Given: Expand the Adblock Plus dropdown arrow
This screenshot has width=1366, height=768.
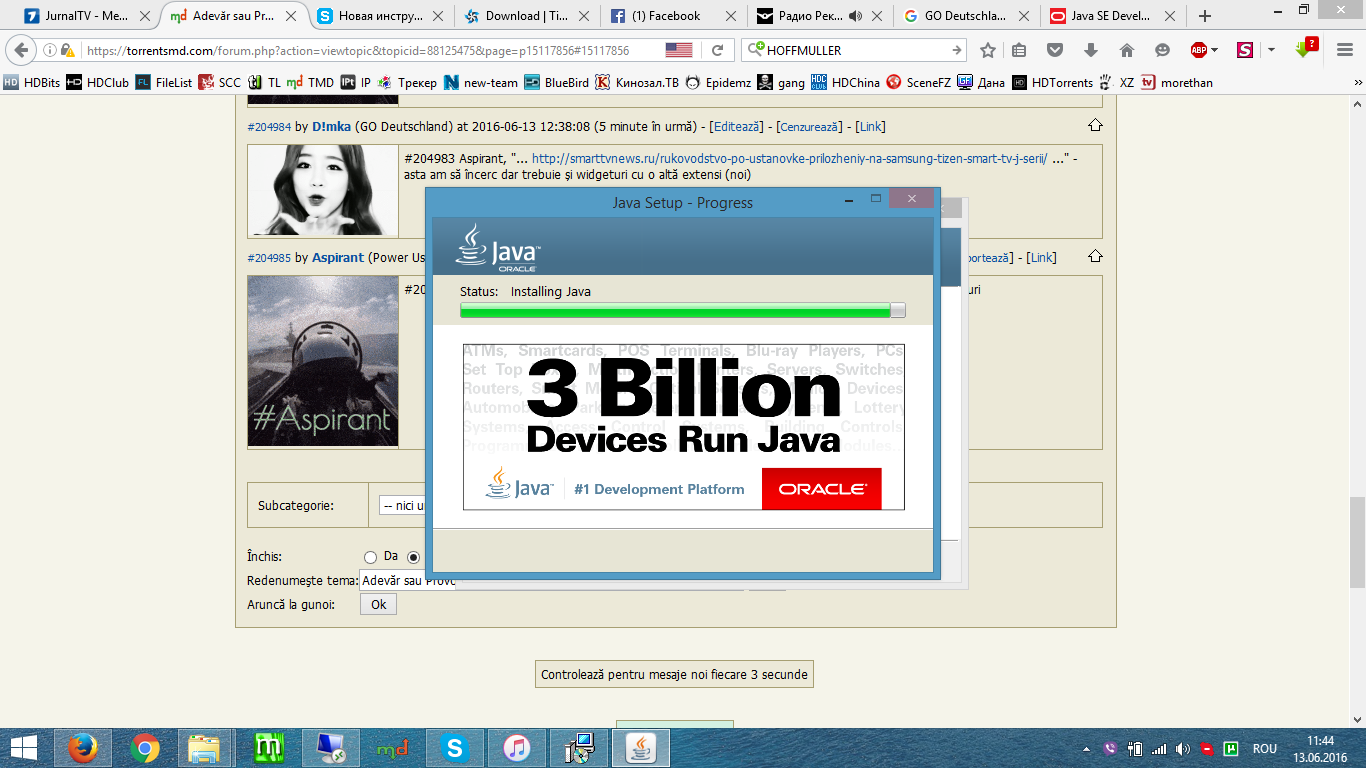Looking at the screenshot, I should [x=1215, y=51].
